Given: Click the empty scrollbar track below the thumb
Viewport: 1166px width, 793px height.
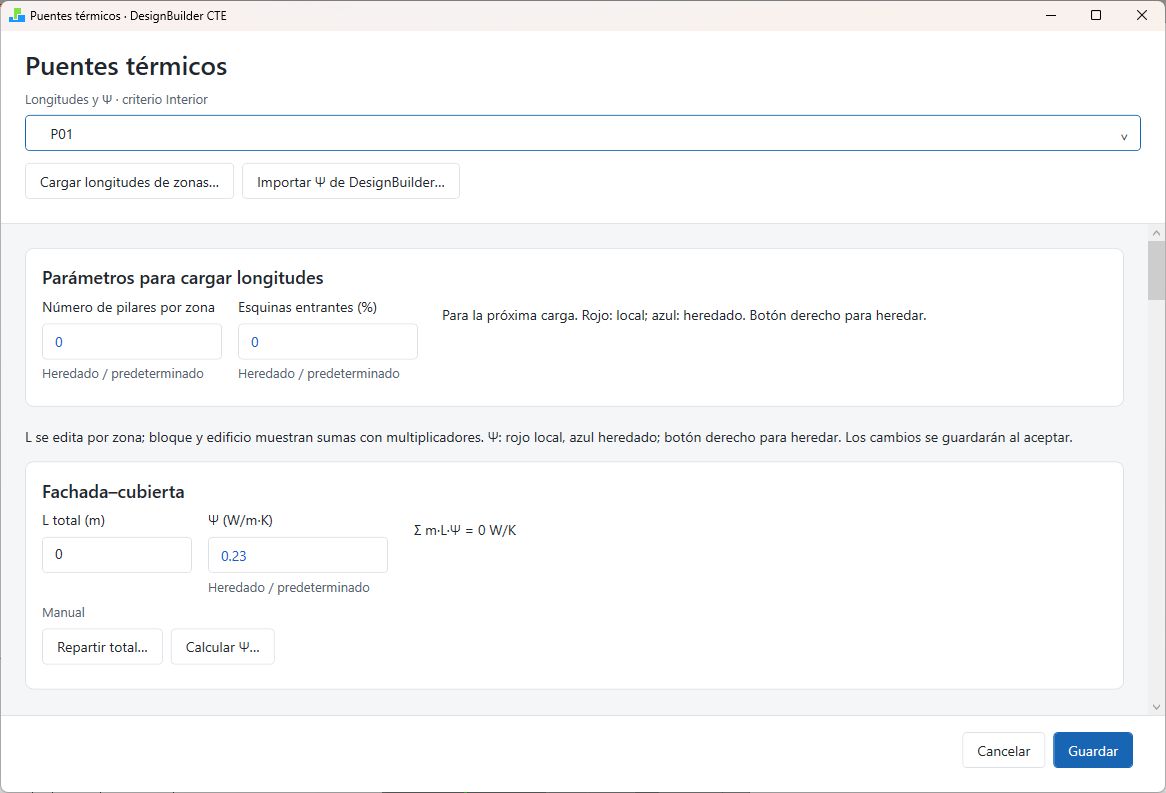Looking at the screenshot, I should pos(1156,498).
